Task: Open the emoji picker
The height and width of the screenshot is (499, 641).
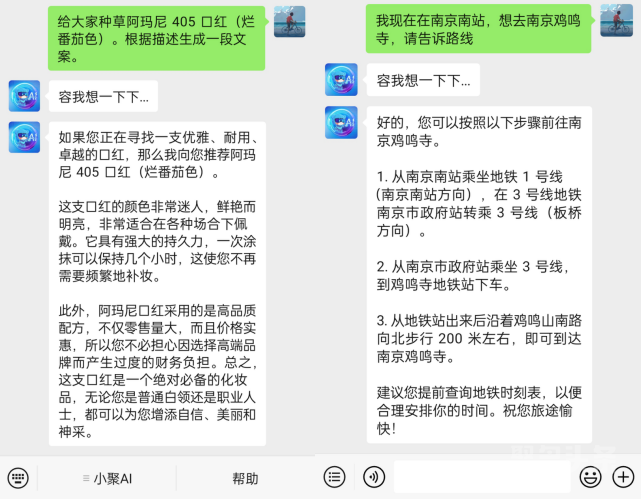Action: 590,477
